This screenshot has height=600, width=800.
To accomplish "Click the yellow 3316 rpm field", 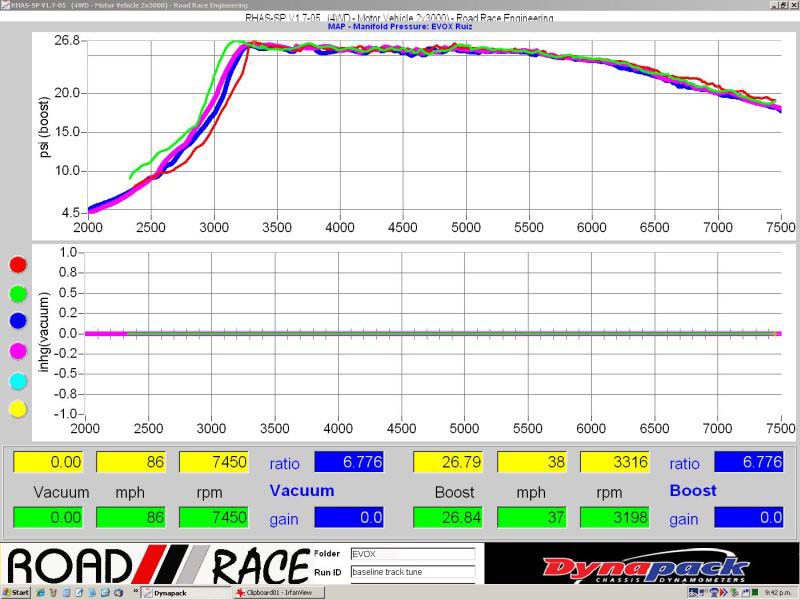I will click(615, 462).
